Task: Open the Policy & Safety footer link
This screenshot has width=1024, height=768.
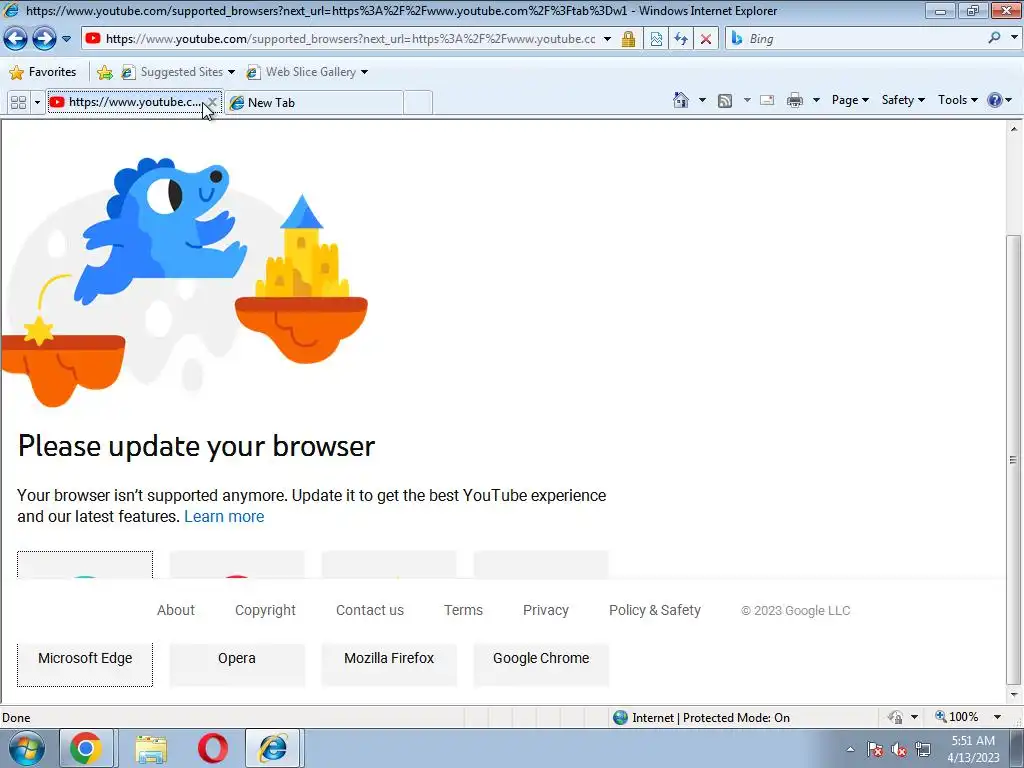Action: click(x=654, y=610)
